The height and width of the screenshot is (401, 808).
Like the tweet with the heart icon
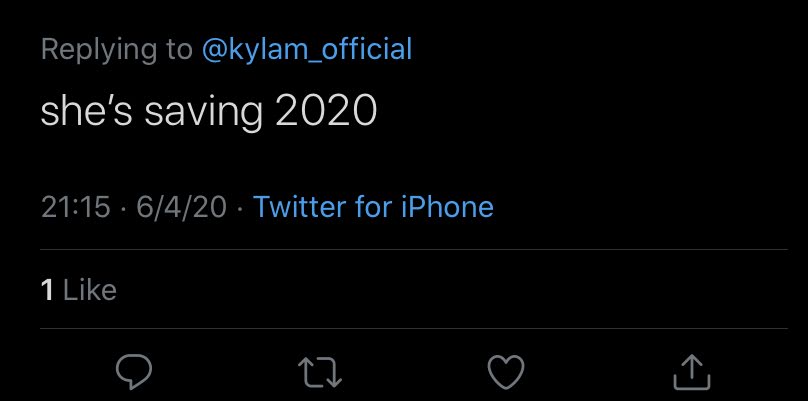506,371
